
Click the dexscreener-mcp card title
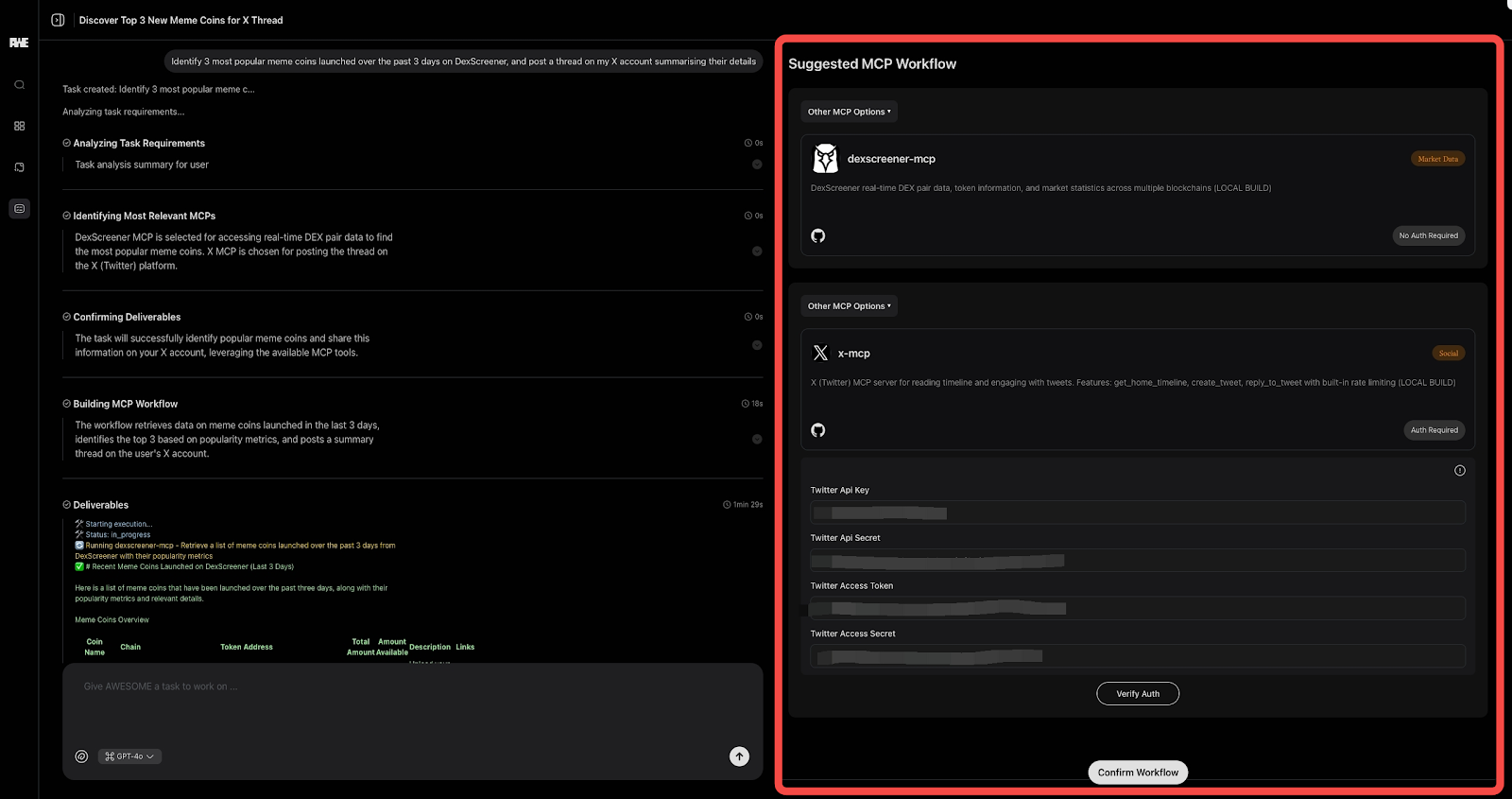(x=891, y=159)
